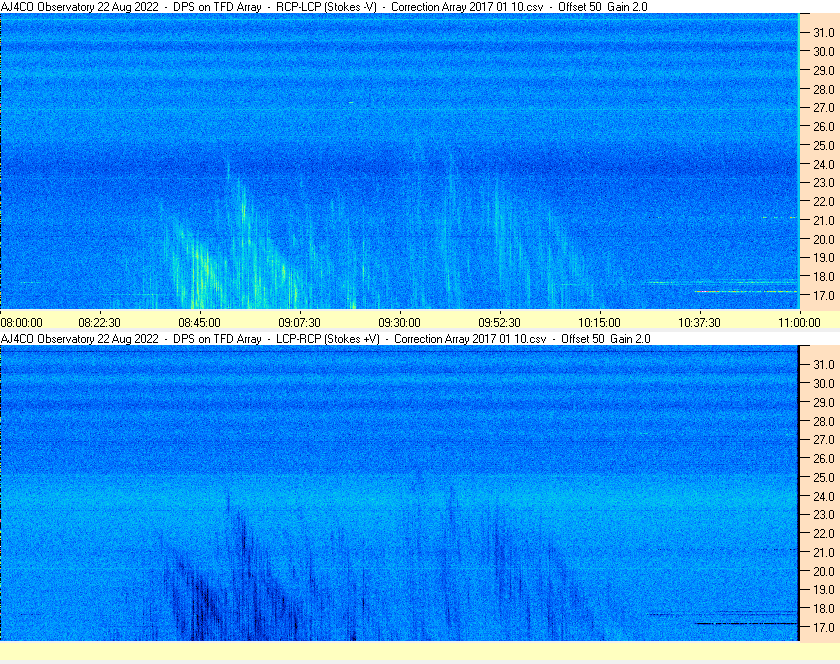The width and height of the screenshot is (840, 664).
Task: Click 'RCP-LCP (Stokes -V)' in upper chart title
Action: click(326, 7)
